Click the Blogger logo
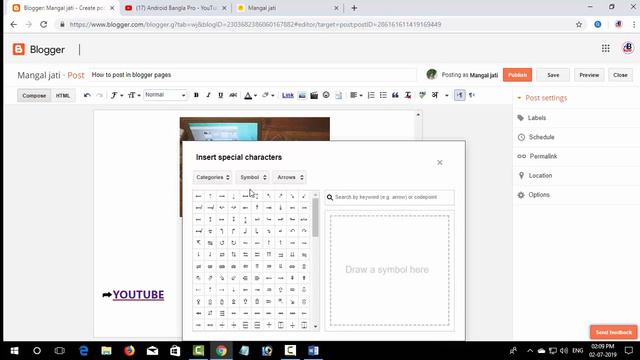Viewport: 640px width, 360px height. pyautogui.click(x=39, y=49)
